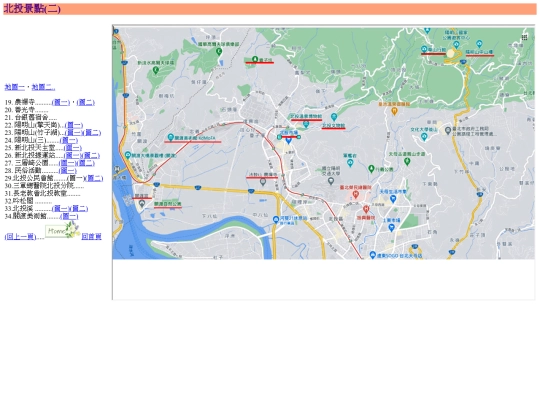Open 圖二 for 29. 北投公民會館
The height and width of the screenshot is (405, 540).
[x=94, y=178]
